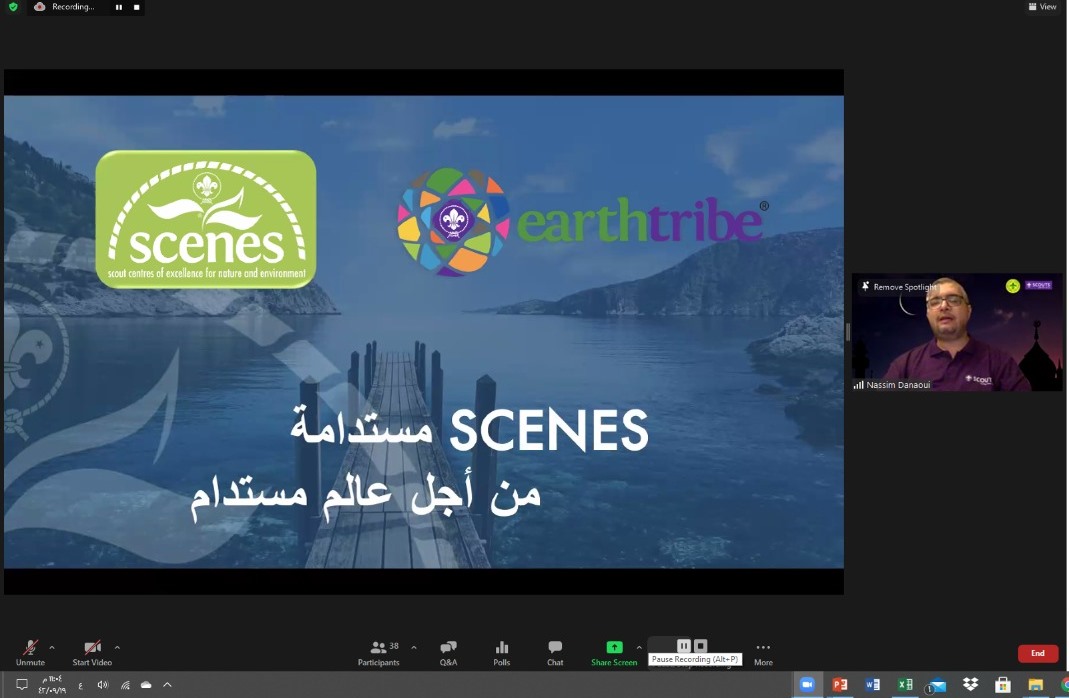Expand video options arrow beside Start Video
1069x698 pixels.
[117, 647]
